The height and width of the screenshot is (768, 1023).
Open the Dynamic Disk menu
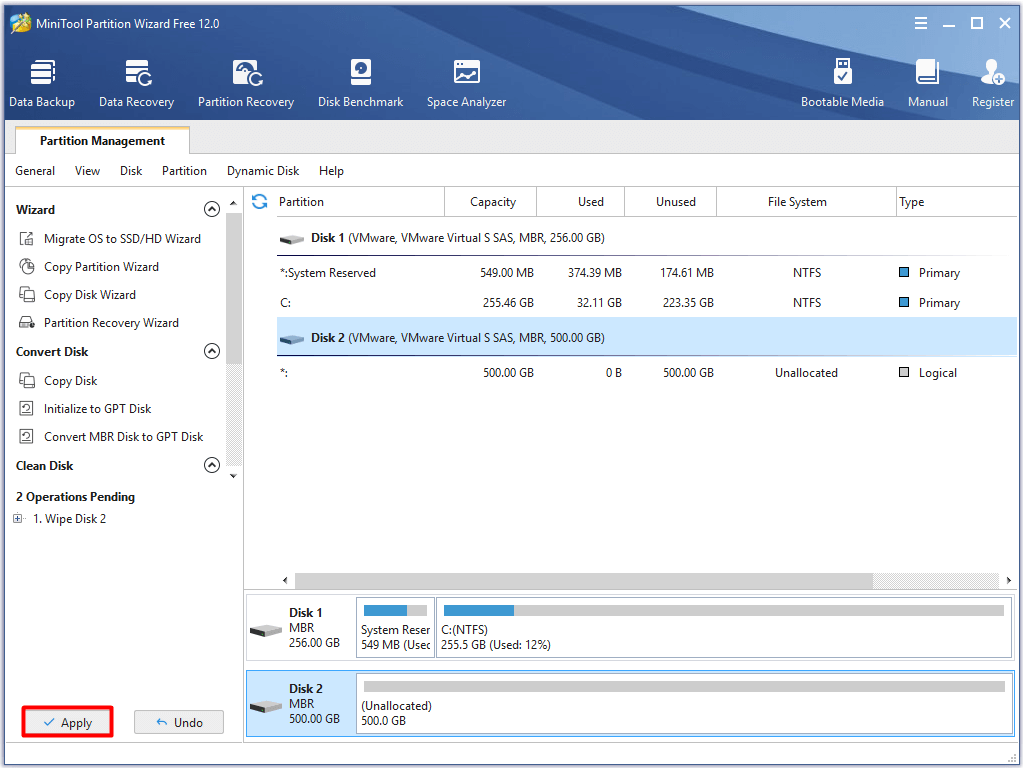point(263,171)
